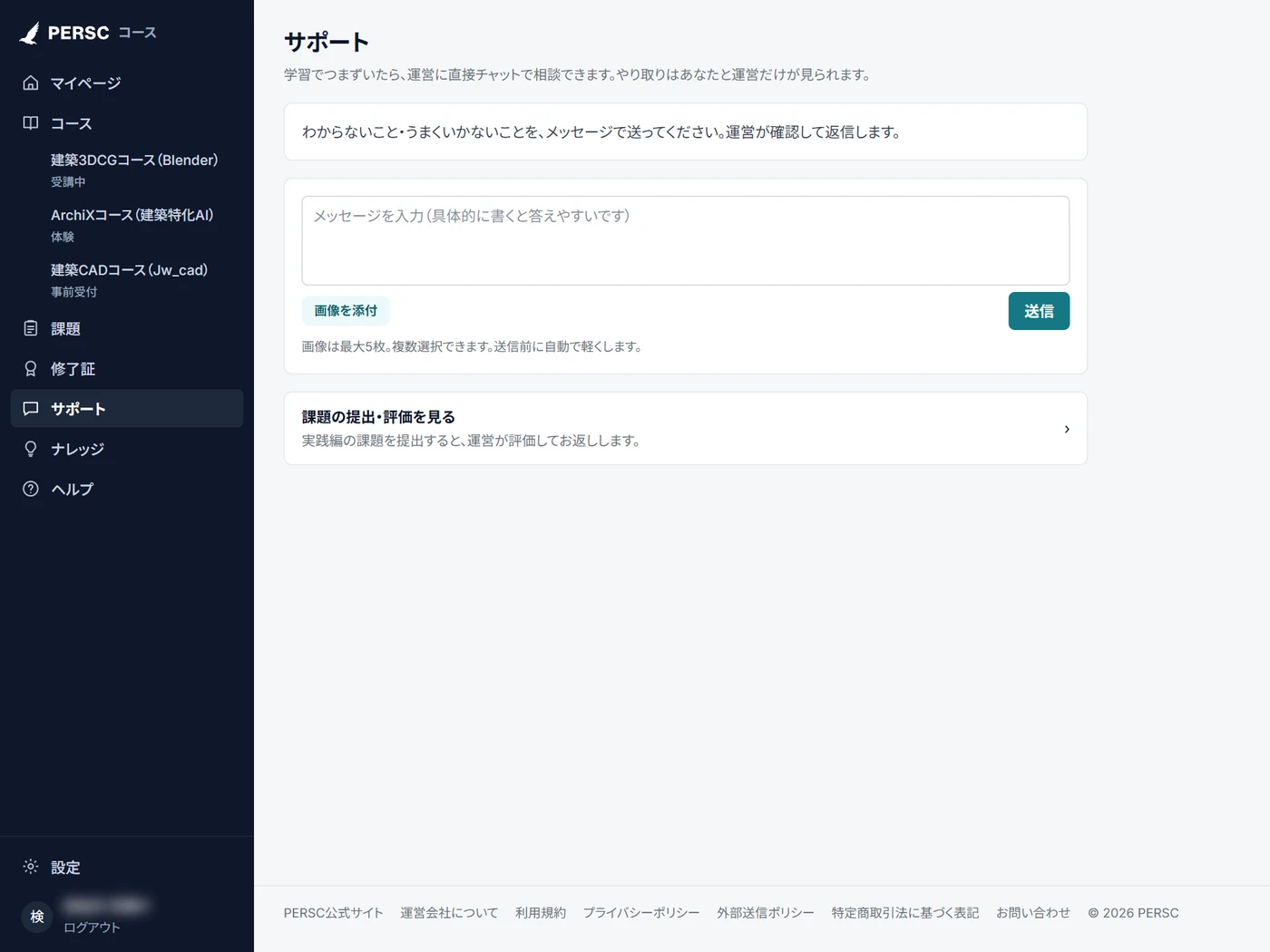
Task: Click the 画像を添付 button
Action: 346,311
